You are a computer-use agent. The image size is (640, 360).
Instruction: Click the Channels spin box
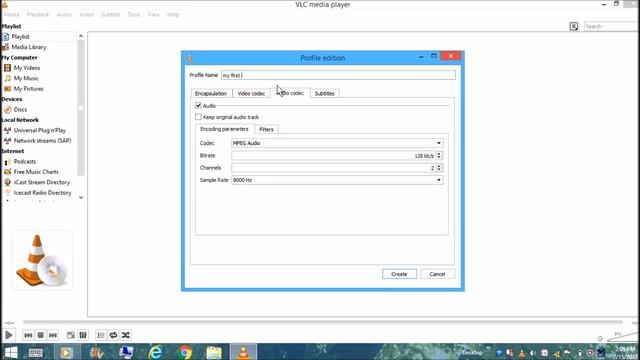337,168
